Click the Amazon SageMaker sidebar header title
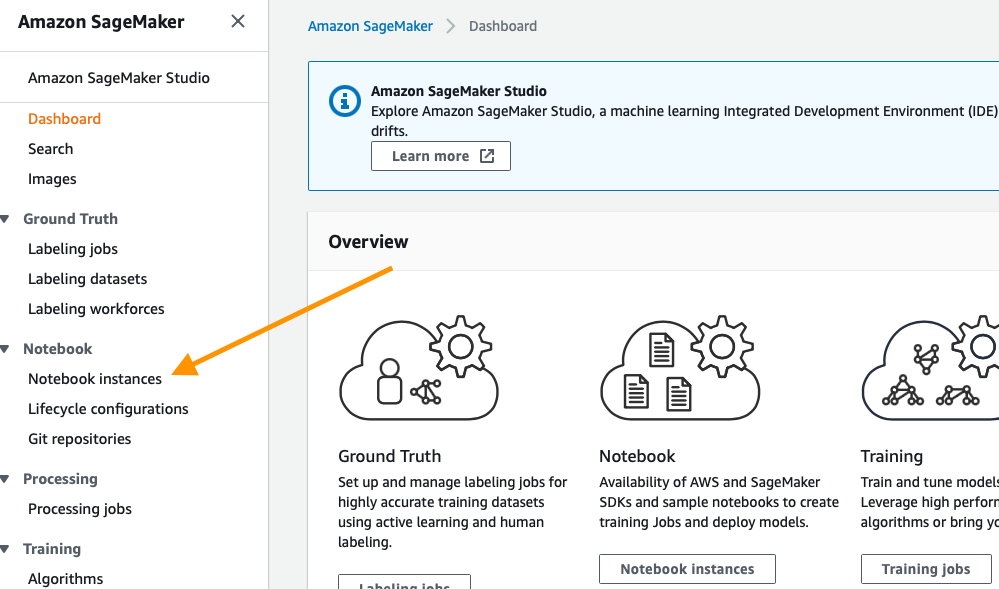This screenshot has width=999, height=589. pos(101,22)
